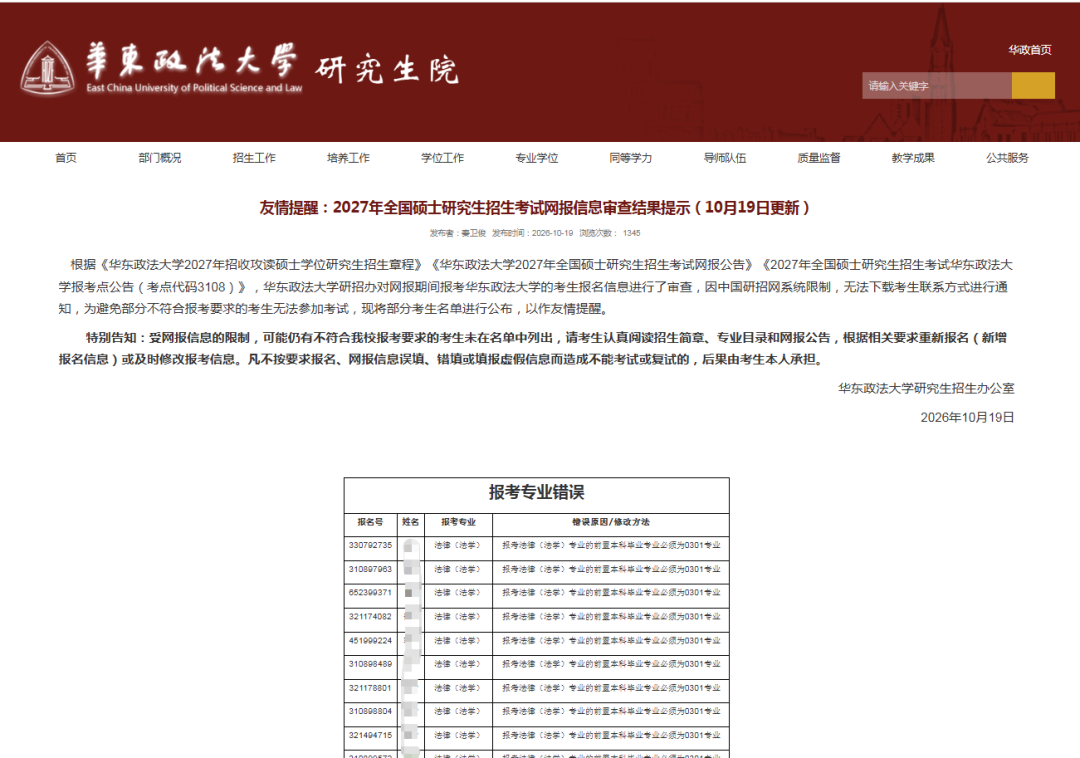Open the 导师队伍 navigation item
The image size is (1080, 758).
pos(725,158)
